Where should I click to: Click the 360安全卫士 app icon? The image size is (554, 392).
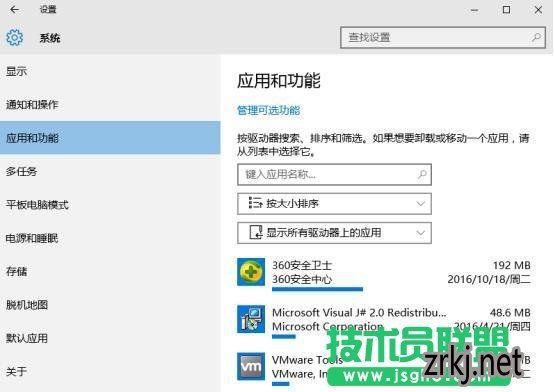251,272
